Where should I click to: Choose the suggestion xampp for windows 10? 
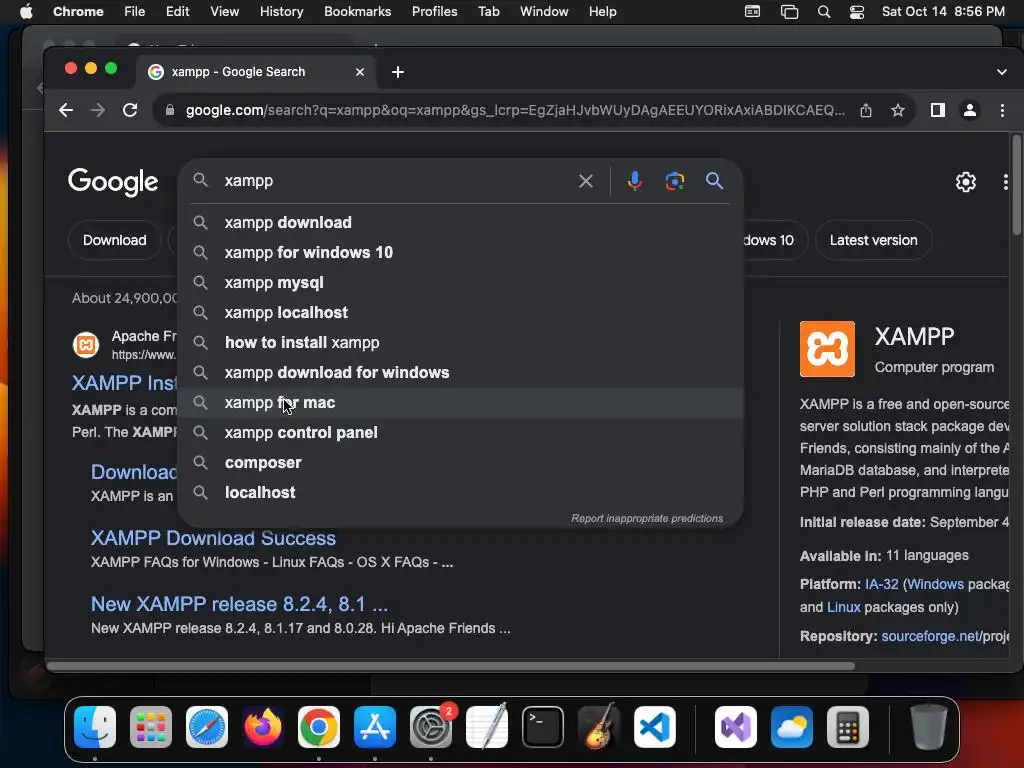point(460,253)
